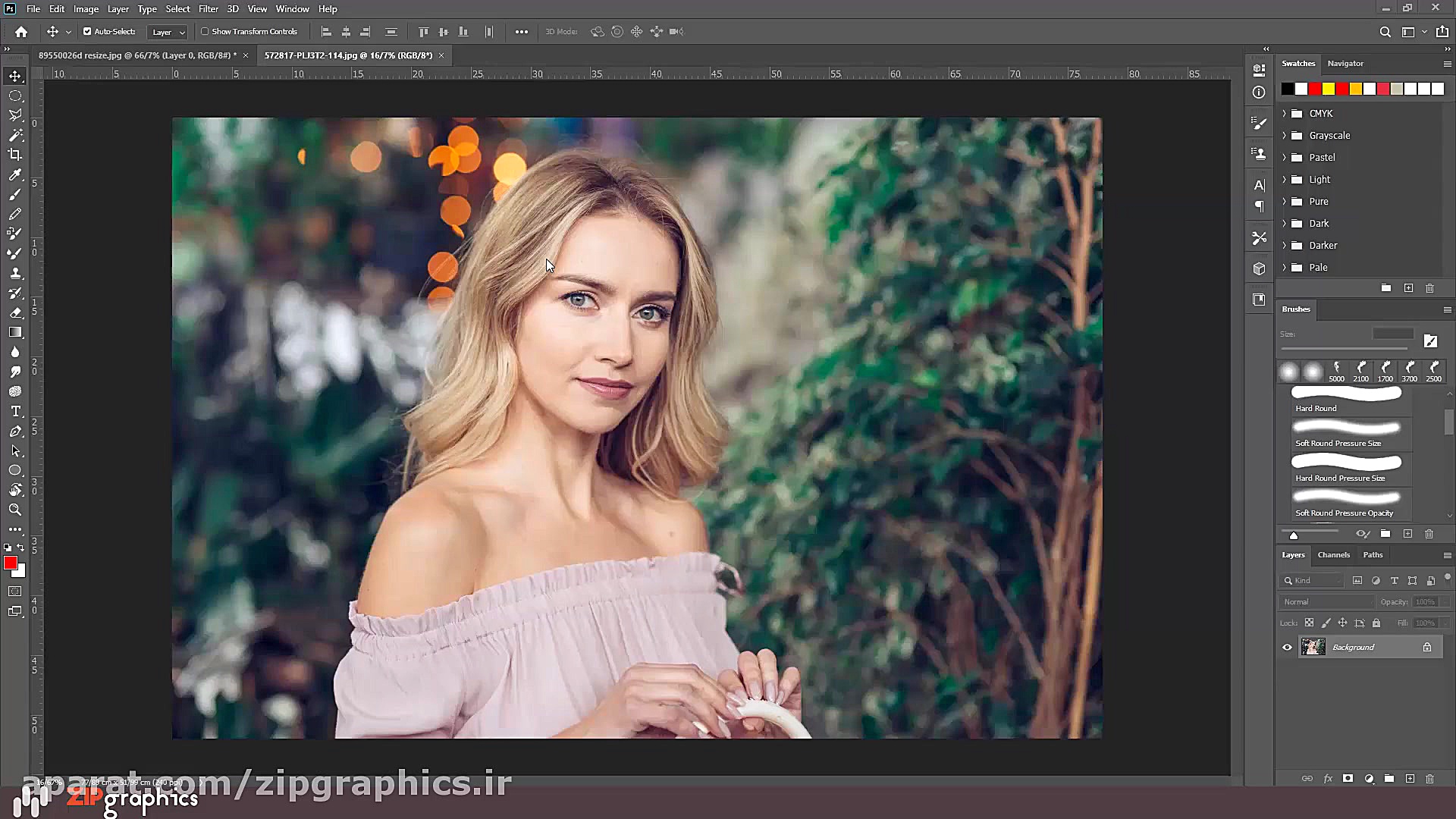Select the Zoom tool
Image resolution: width=1456 pixels, height=819 pixels.
coord(15,510)
